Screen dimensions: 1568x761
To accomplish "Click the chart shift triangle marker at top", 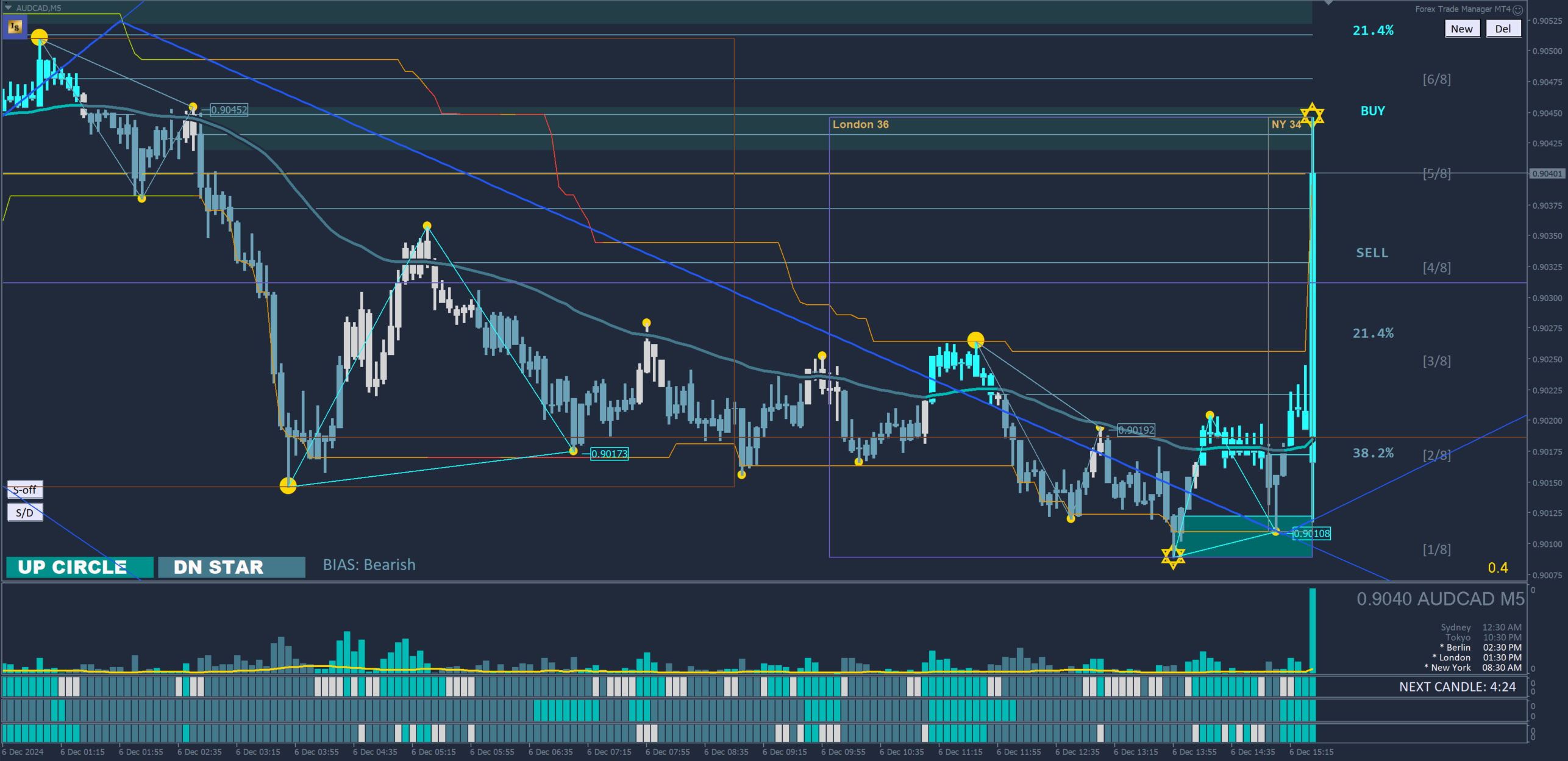I will (1328, 3).
